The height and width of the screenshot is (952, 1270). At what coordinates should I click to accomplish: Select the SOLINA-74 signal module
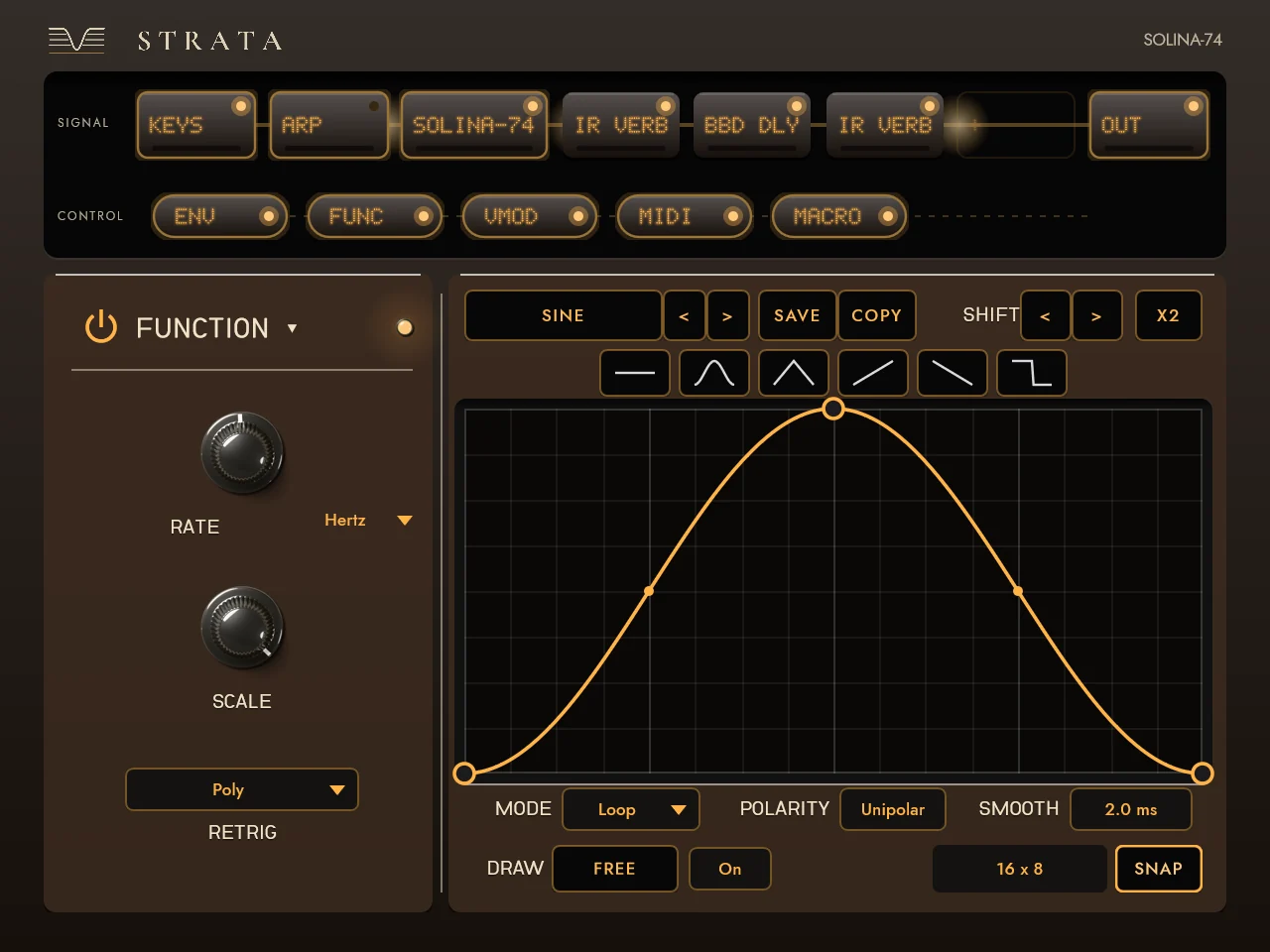pyautogui.click(x=474, y=125)
